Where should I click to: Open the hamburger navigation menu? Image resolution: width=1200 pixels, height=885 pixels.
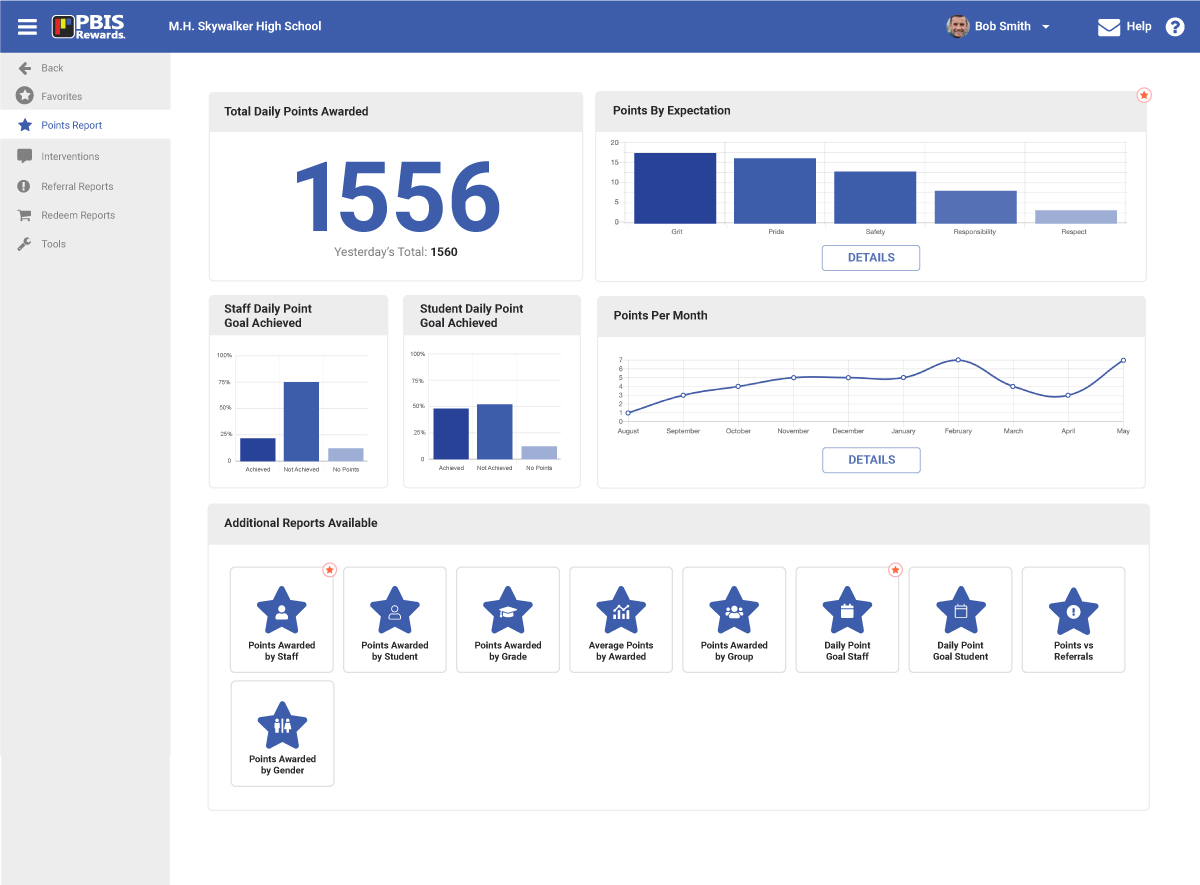pos(27,27)
